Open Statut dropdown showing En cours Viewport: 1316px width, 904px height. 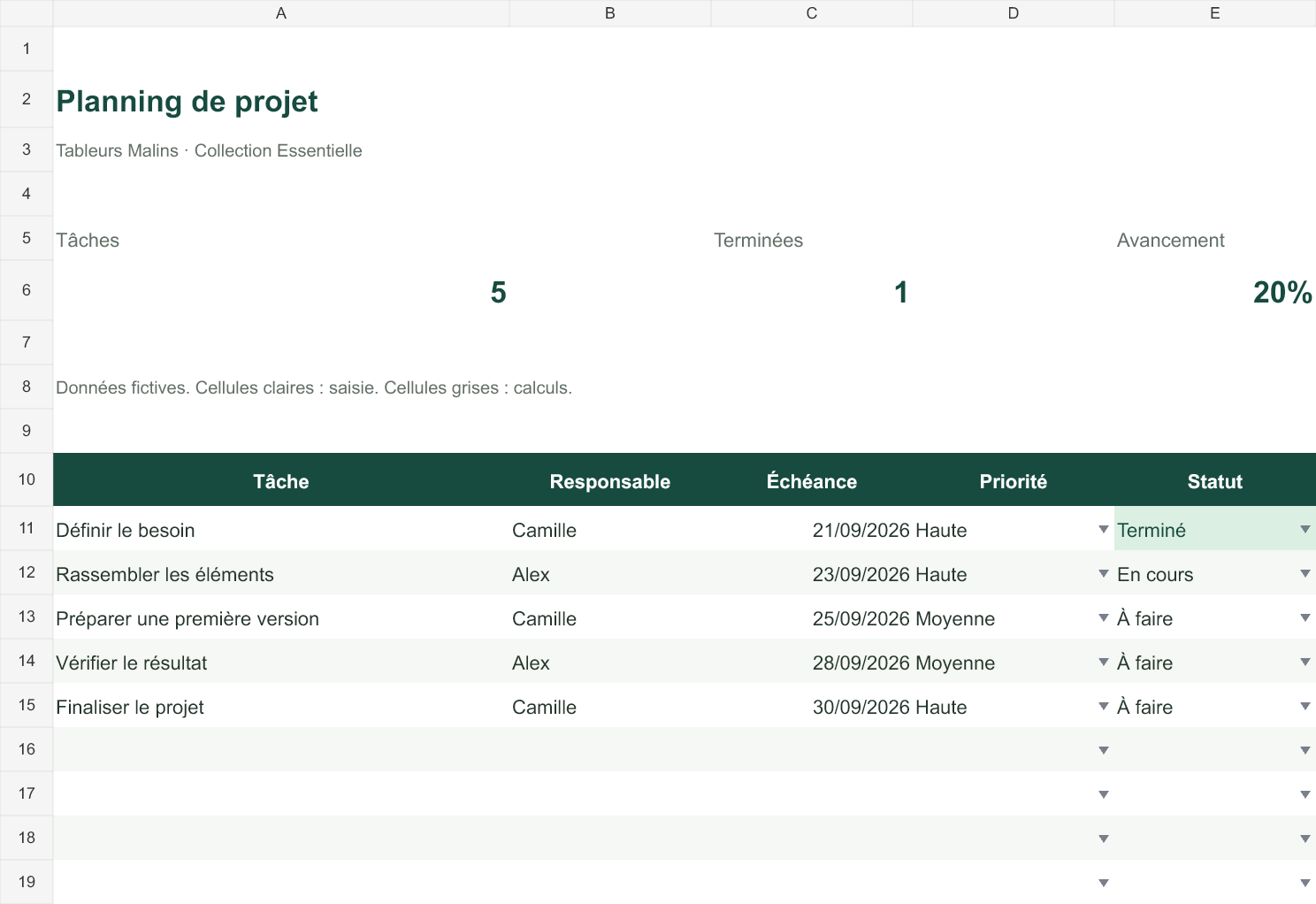pos(1305,573)
